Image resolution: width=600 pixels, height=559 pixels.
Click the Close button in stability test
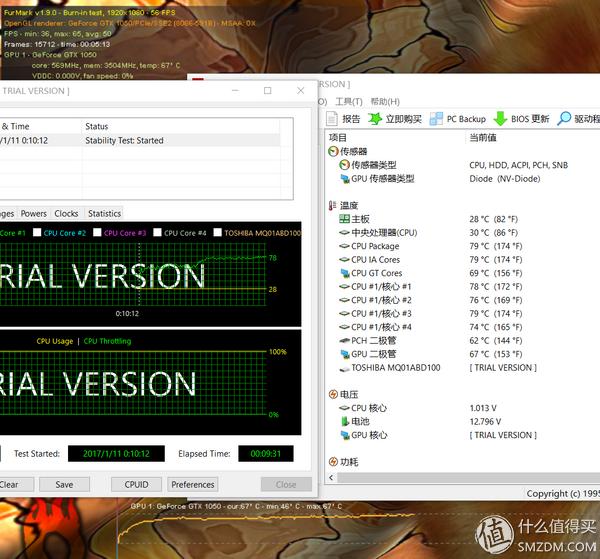286,484
